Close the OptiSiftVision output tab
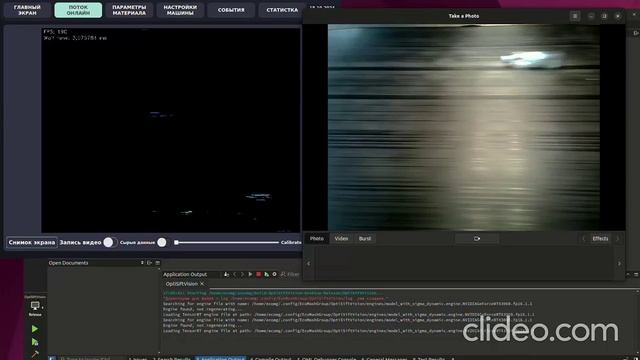The width and height of the screenshot is (640, 360). [202, 284]
